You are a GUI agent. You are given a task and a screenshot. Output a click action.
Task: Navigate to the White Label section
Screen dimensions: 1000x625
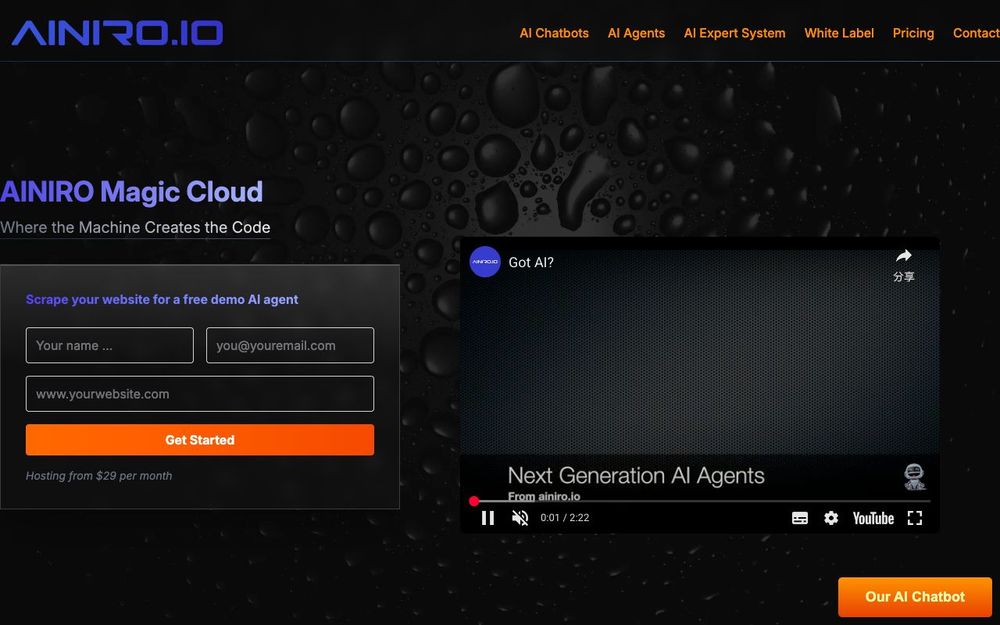[839, 33]
